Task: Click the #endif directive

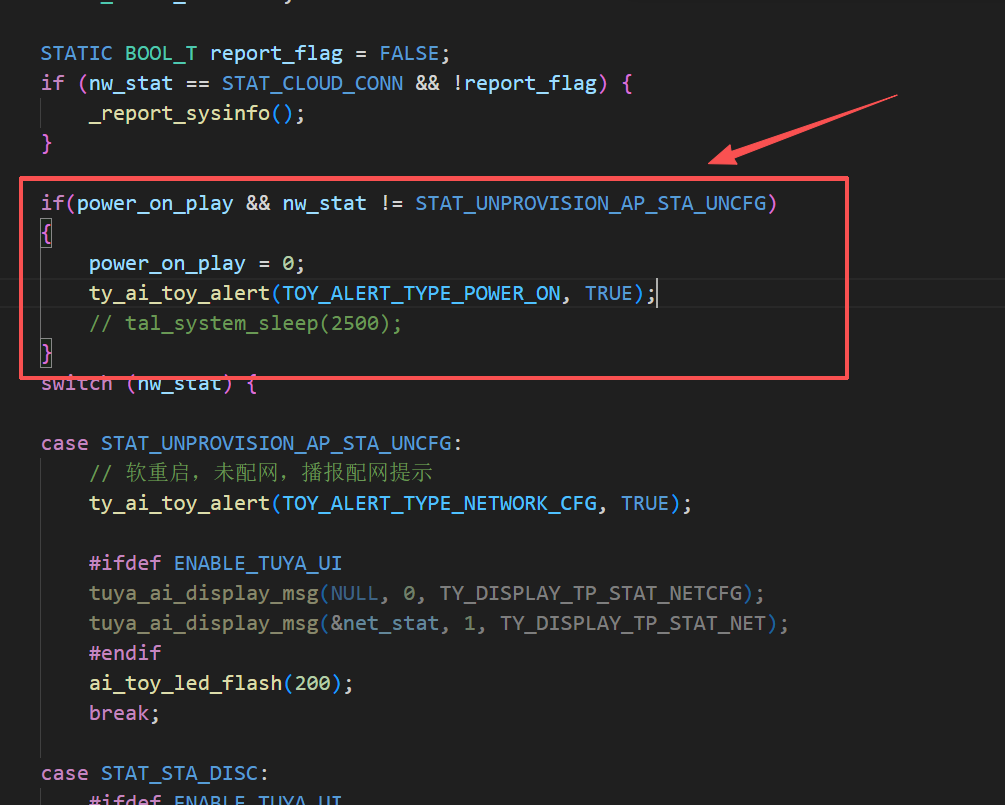Action: 125,653
